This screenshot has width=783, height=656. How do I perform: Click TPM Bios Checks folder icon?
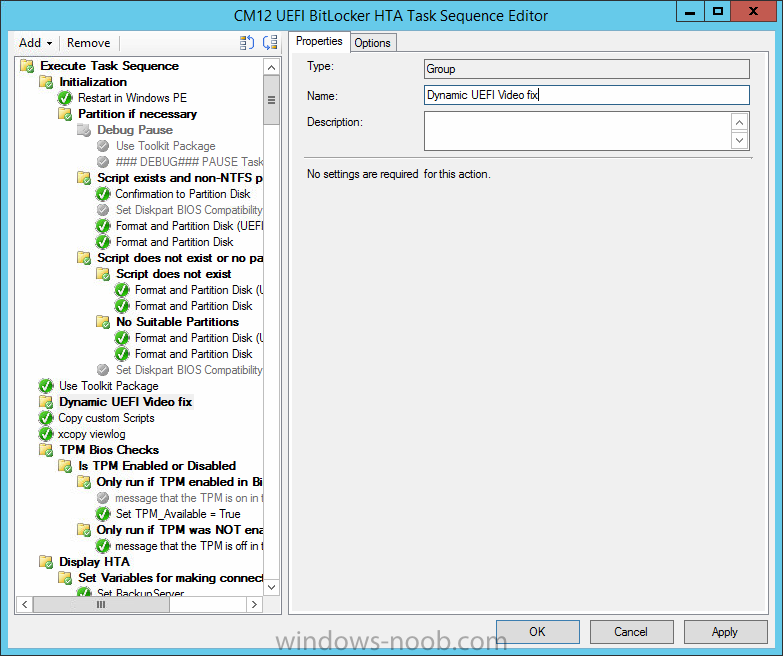[x=46, y=450]
